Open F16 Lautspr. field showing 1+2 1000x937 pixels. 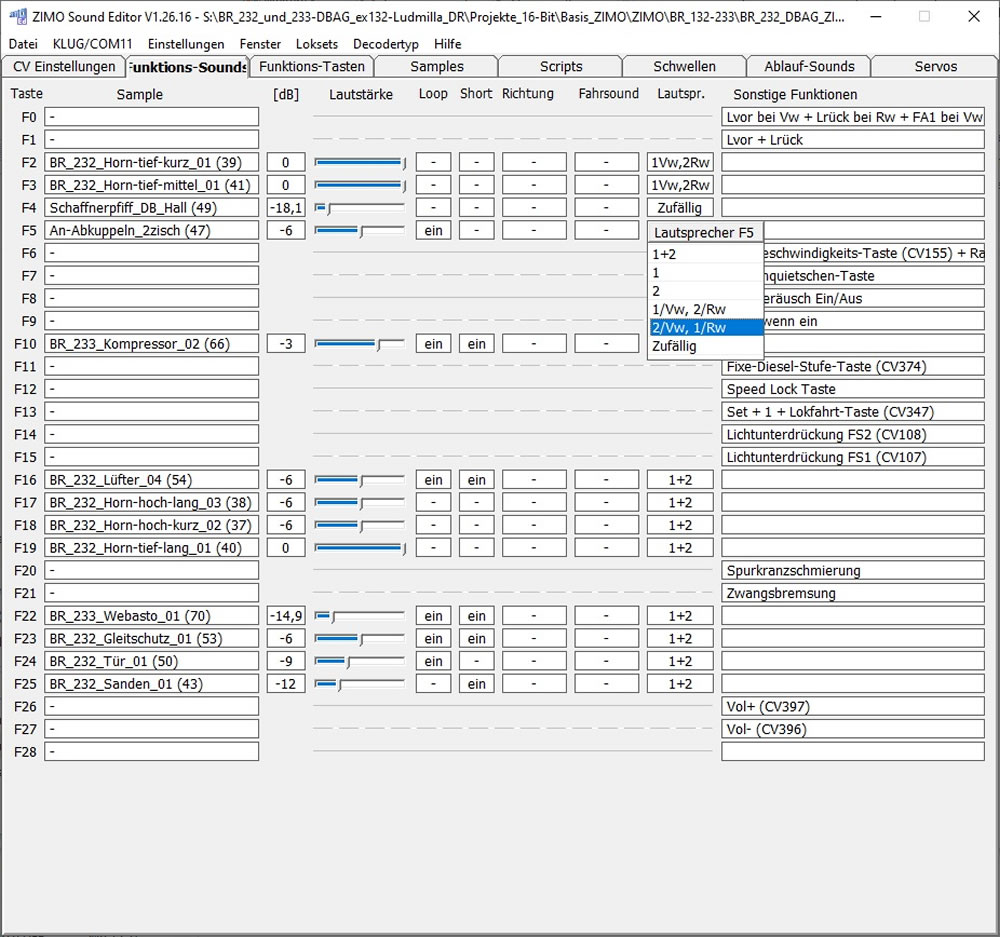tap(680, 480)
